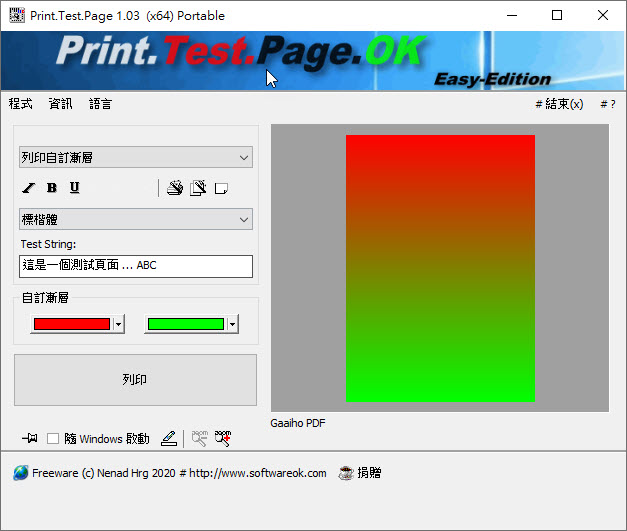Click the large 列印 print button
This screenshot has width=627, height=531.
[136, 380]
